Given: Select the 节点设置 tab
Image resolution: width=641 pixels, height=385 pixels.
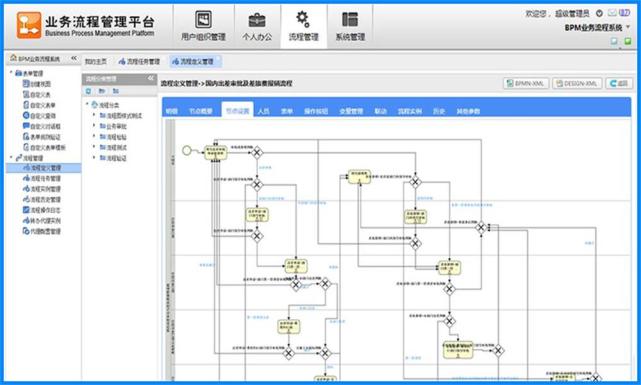Looking at the screenshot, I should (238, 110).
